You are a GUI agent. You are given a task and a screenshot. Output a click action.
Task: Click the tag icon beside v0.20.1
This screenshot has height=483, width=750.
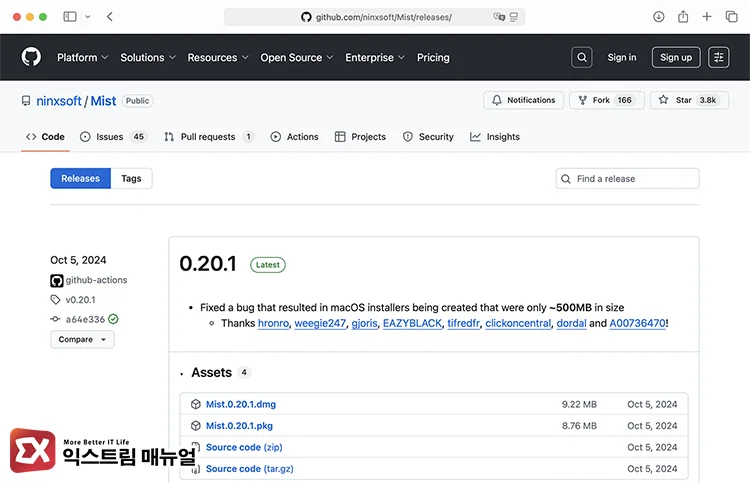pos(55,300)
